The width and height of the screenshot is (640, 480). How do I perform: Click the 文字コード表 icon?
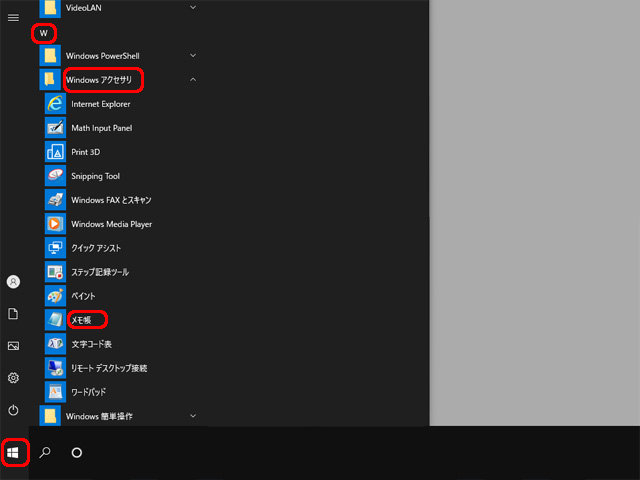[55, 344]
